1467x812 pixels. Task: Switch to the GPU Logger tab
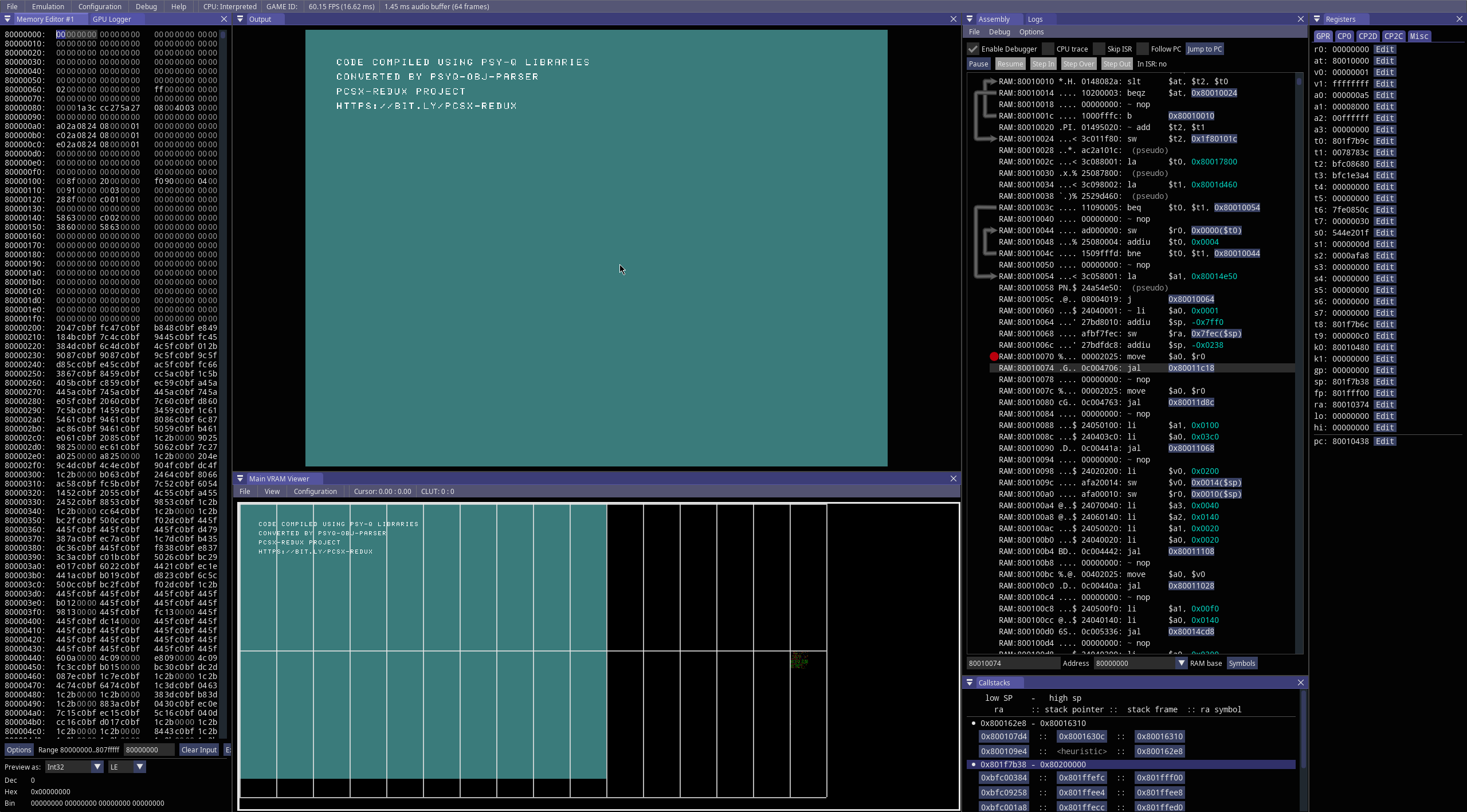point(112,19)
